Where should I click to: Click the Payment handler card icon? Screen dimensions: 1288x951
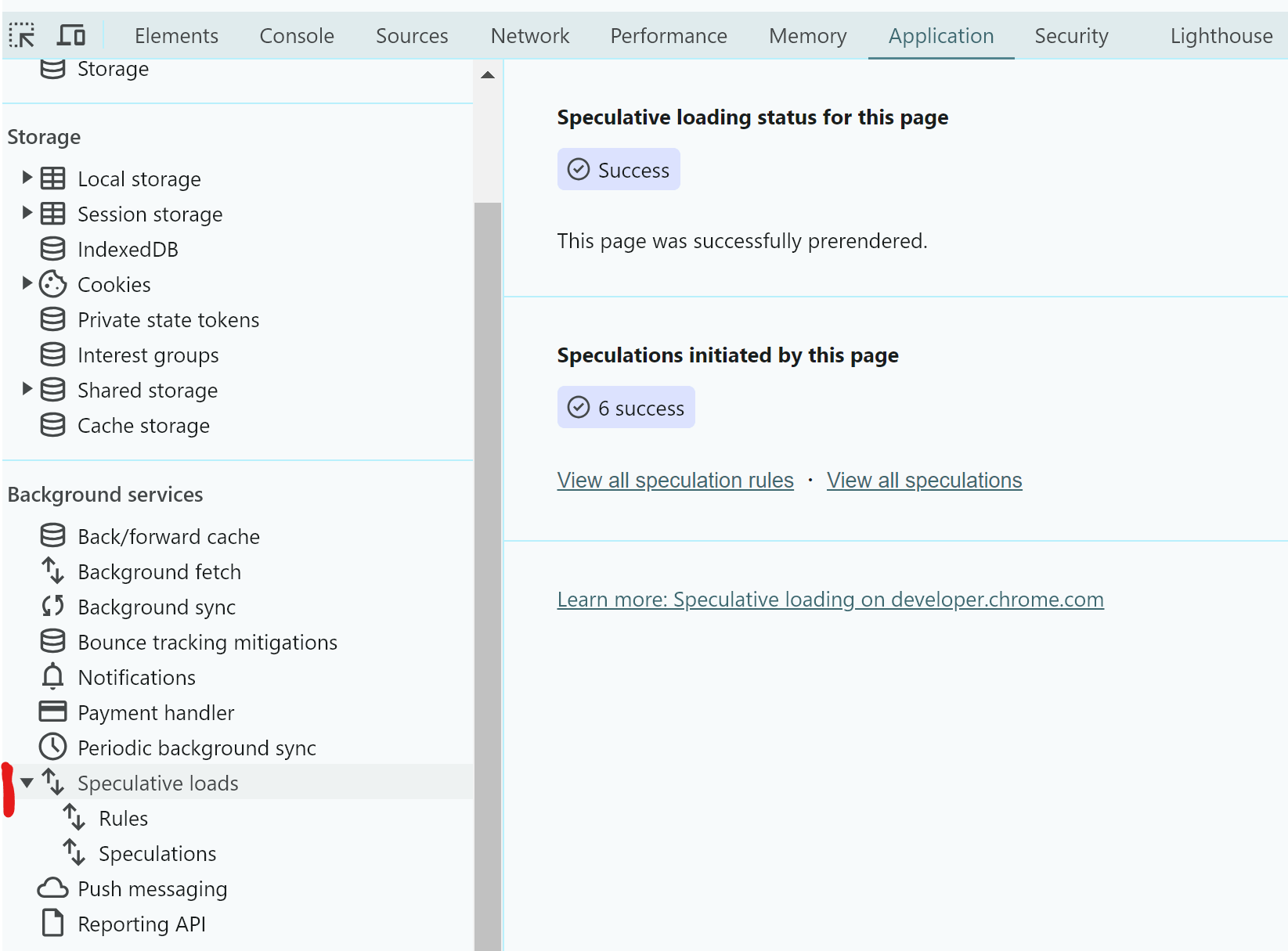tap(52, 712)
